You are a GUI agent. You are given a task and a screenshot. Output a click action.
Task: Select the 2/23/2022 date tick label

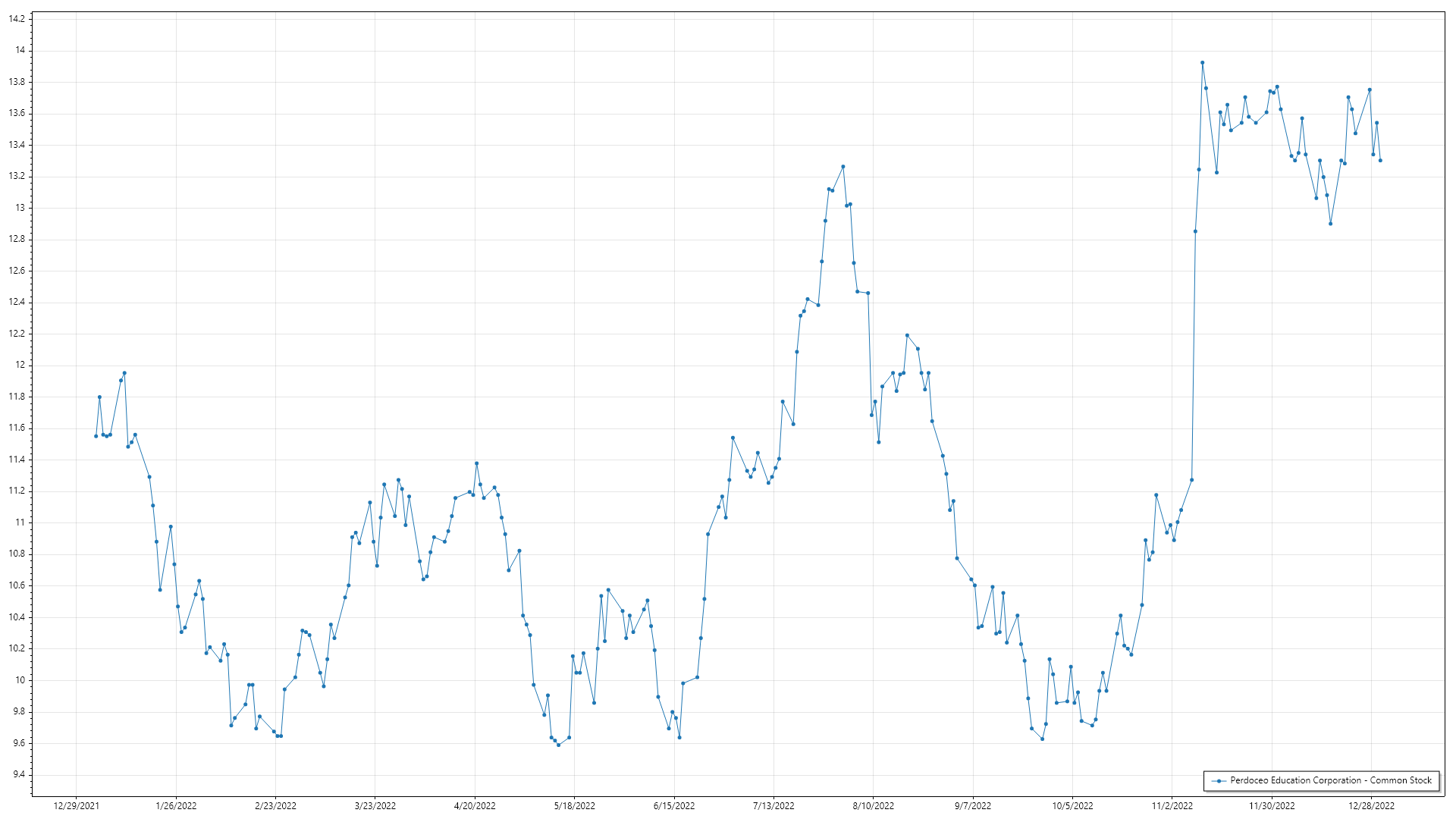pyautogui.click(x=275, y=806)
